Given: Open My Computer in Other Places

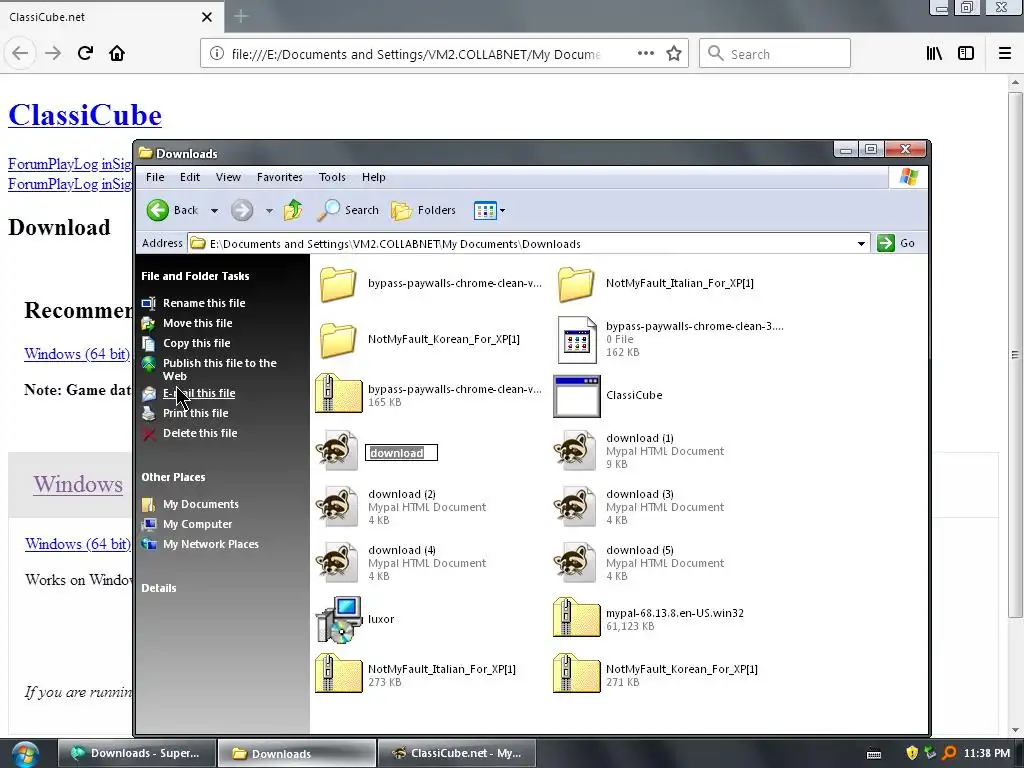Looking at the screenshot, I should pos(197,524).
